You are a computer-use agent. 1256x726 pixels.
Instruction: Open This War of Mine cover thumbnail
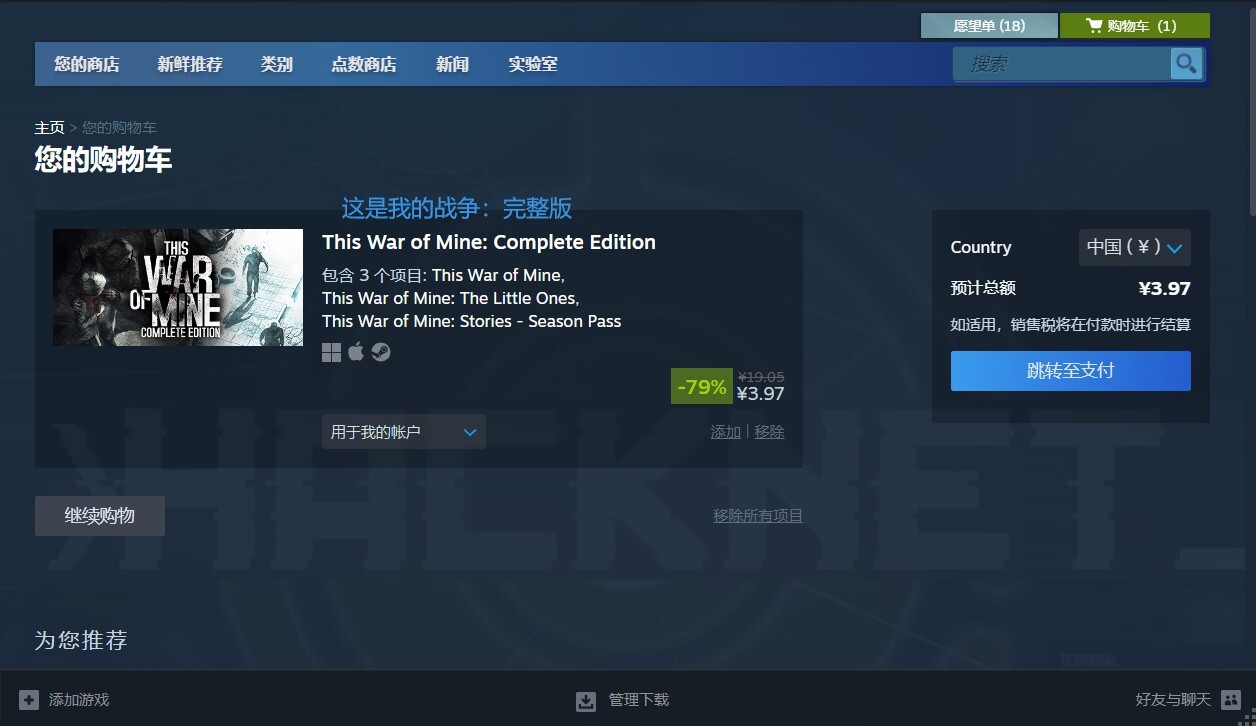click(x=178, y=288)
